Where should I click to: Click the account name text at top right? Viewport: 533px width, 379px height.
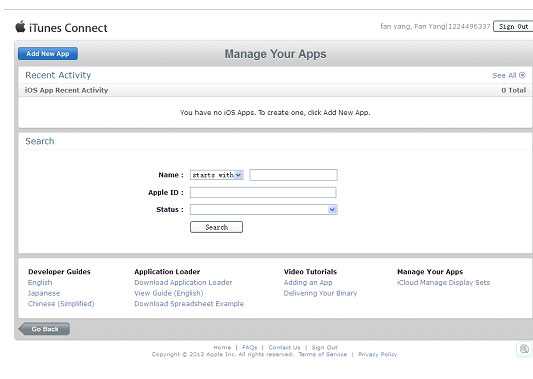(435, 26)
